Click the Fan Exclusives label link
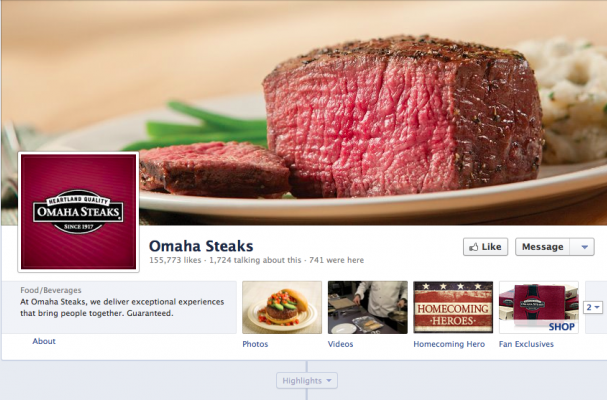 pos(526,344)
